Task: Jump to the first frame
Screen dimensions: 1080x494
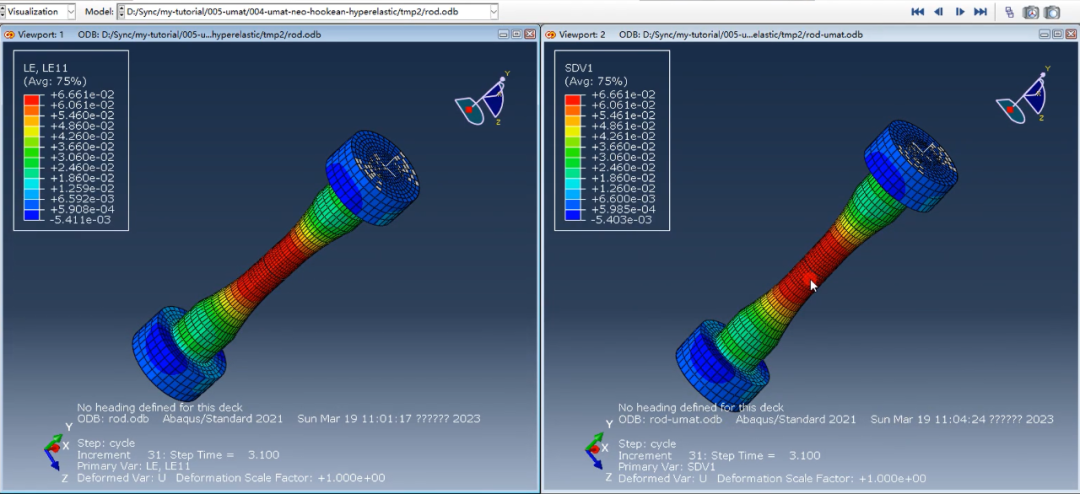Action: [x=918, y=12]
